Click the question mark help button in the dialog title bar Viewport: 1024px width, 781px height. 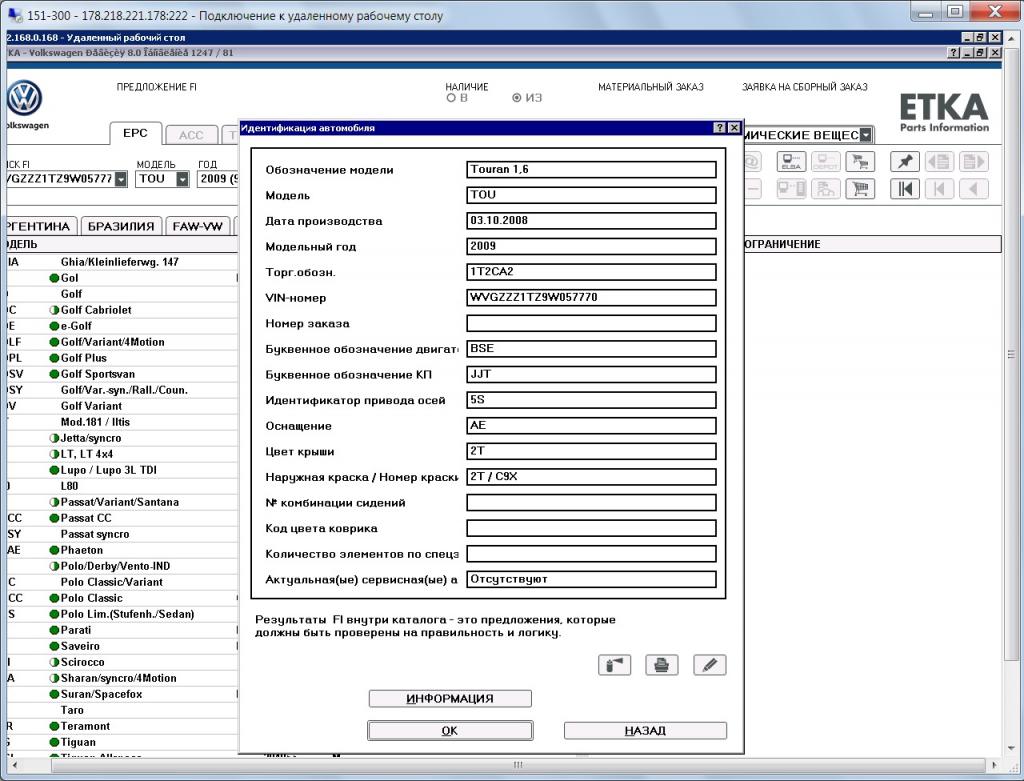coord(720,128)
